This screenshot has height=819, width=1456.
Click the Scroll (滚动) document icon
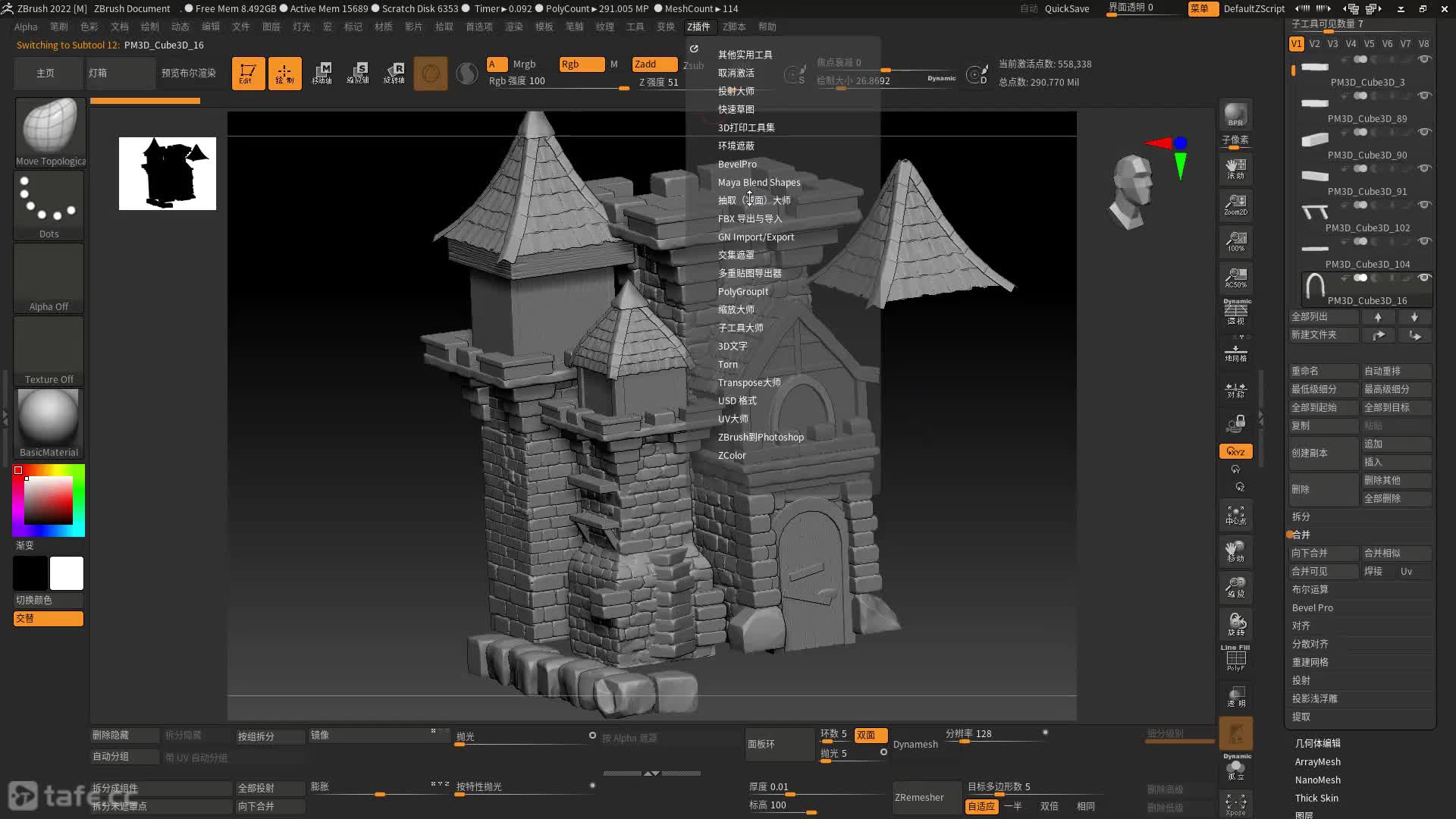[1235, 168]
